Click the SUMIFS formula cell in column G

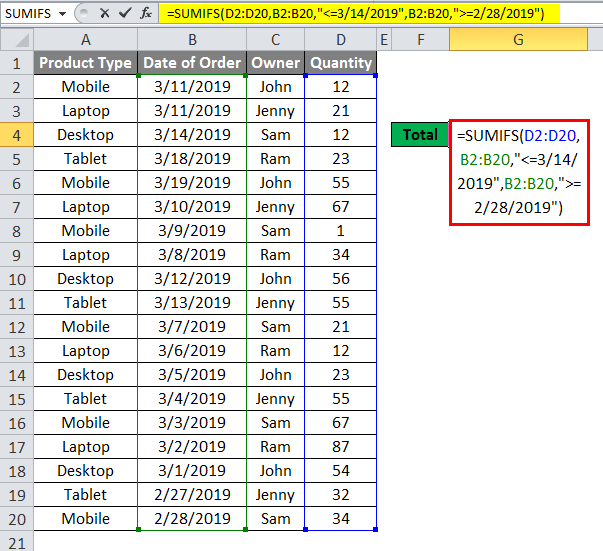pos(519,172)
